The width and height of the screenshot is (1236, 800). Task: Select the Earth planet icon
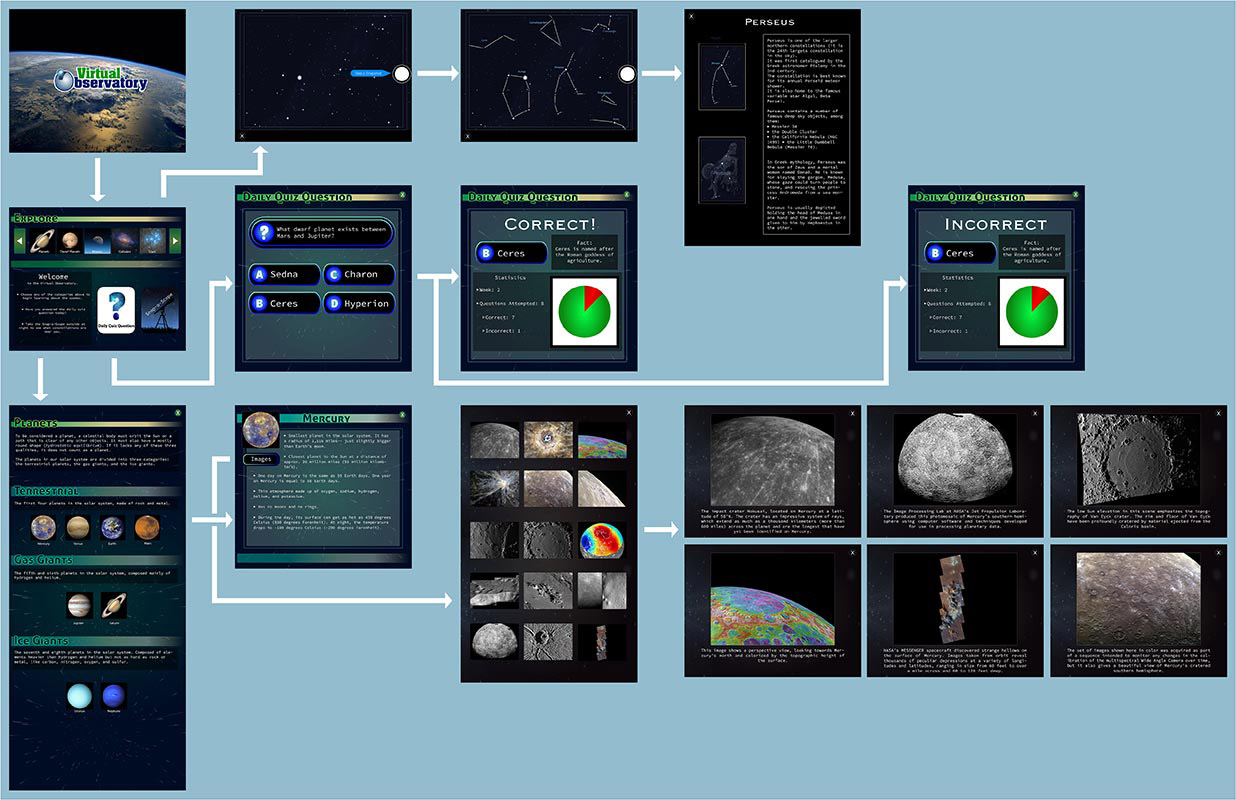coord(110,526)
